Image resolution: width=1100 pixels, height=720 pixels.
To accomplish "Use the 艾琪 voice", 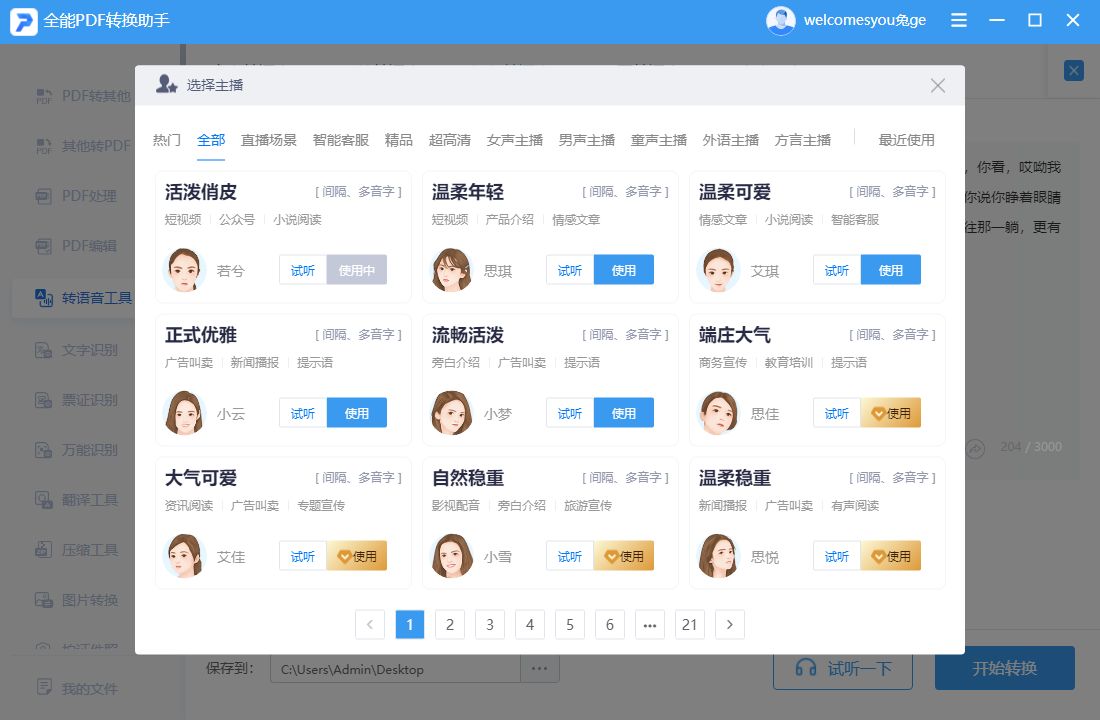I will (891, 270).
